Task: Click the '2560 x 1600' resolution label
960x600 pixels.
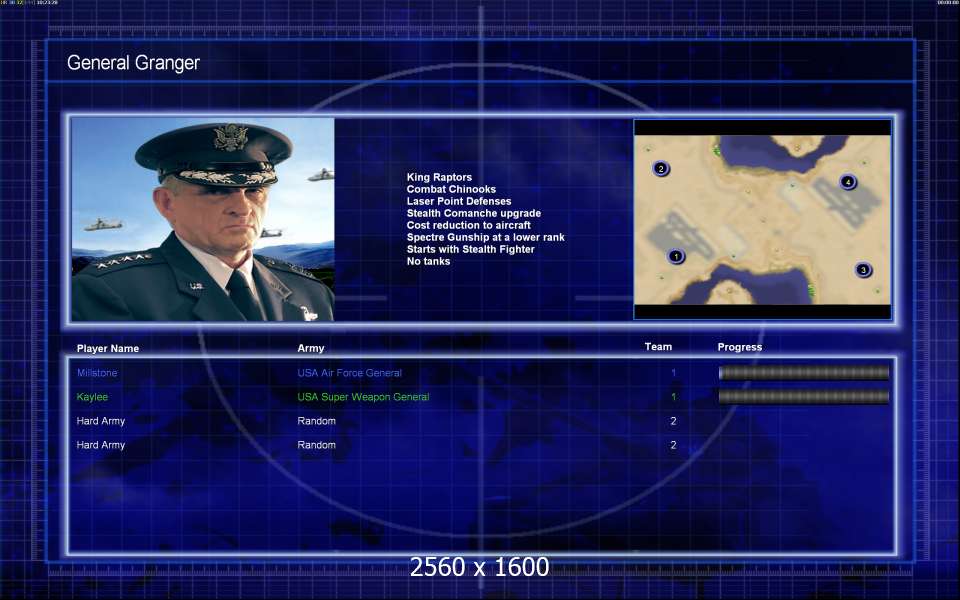Action: [479, 567]
